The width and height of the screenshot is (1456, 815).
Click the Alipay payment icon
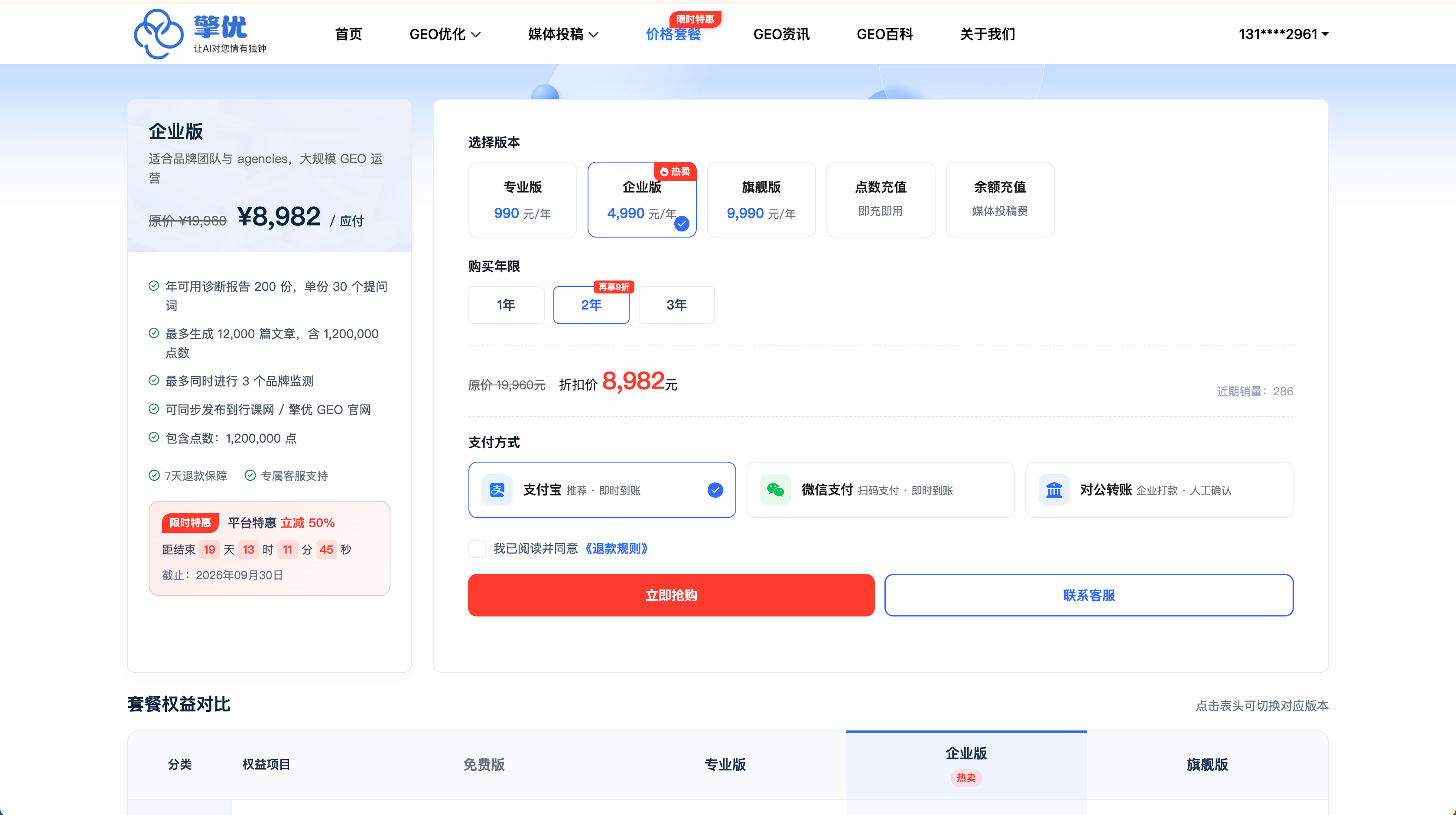coord(497,490)
